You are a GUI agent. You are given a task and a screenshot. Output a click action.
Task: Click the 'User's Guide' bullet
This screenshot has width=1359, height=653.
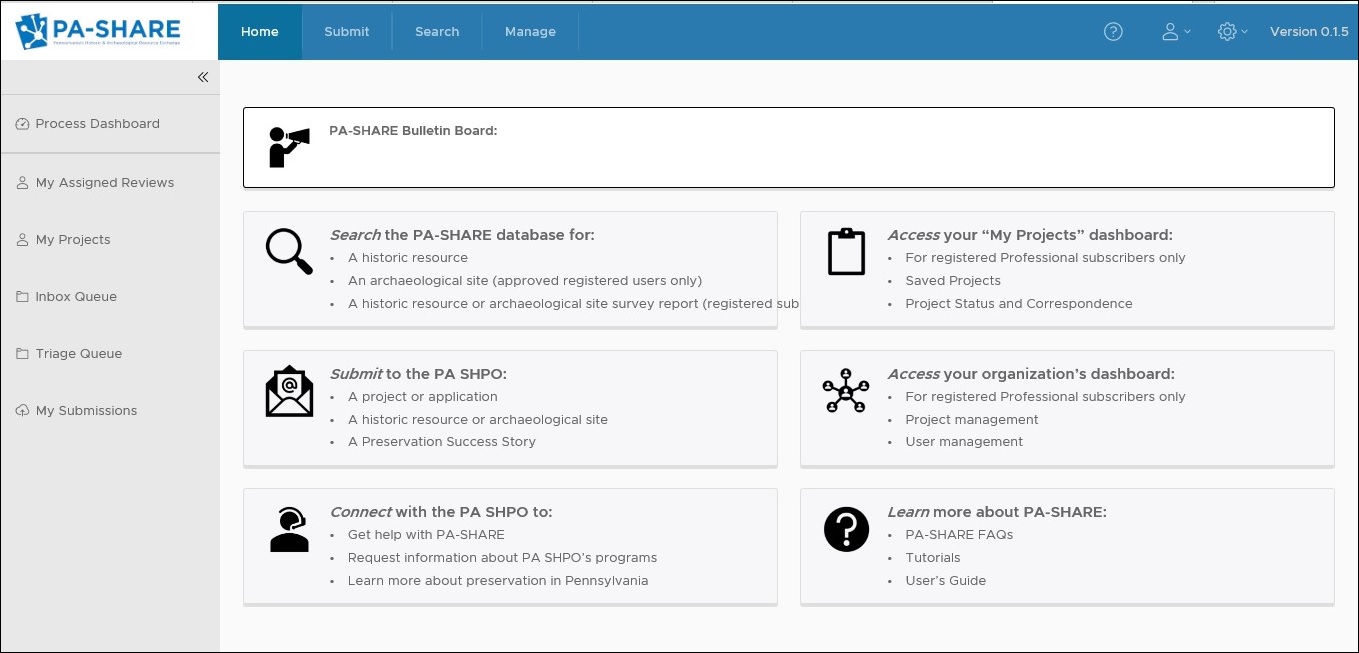(x=946, y=581)
